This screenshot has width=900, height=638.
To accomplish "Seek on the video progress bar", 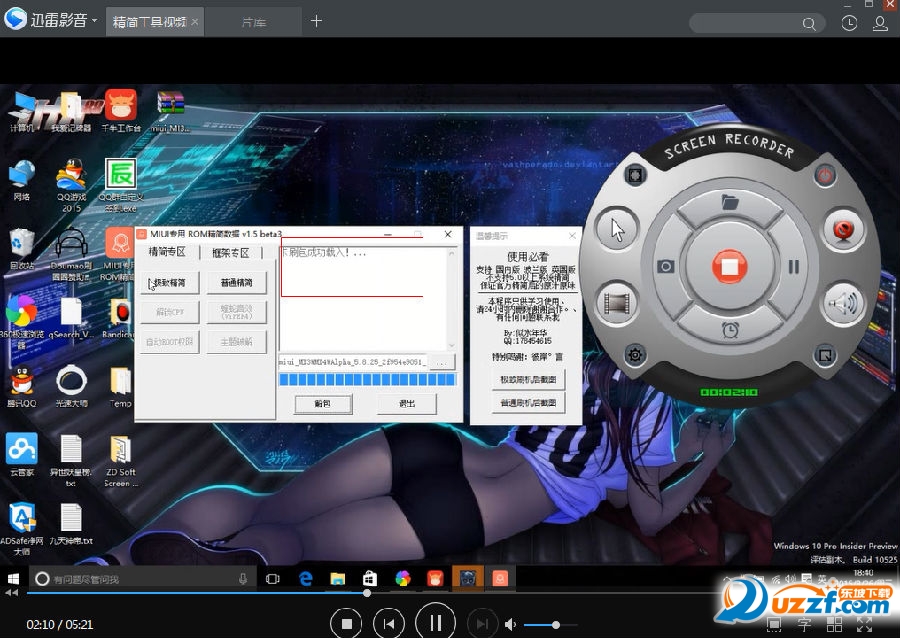I will tap(450, 593).
